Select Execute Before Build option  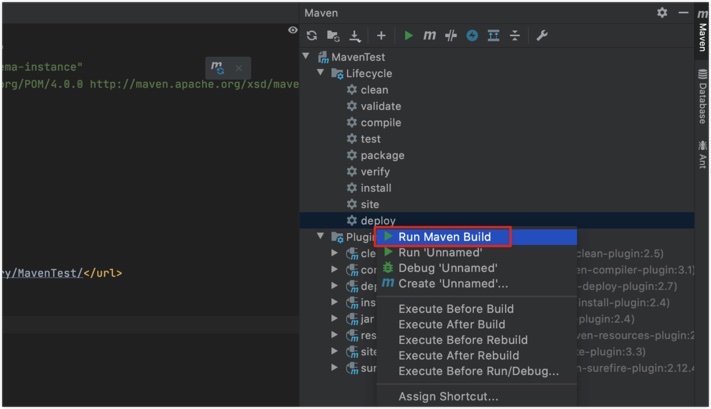click(x=477, y=309)
